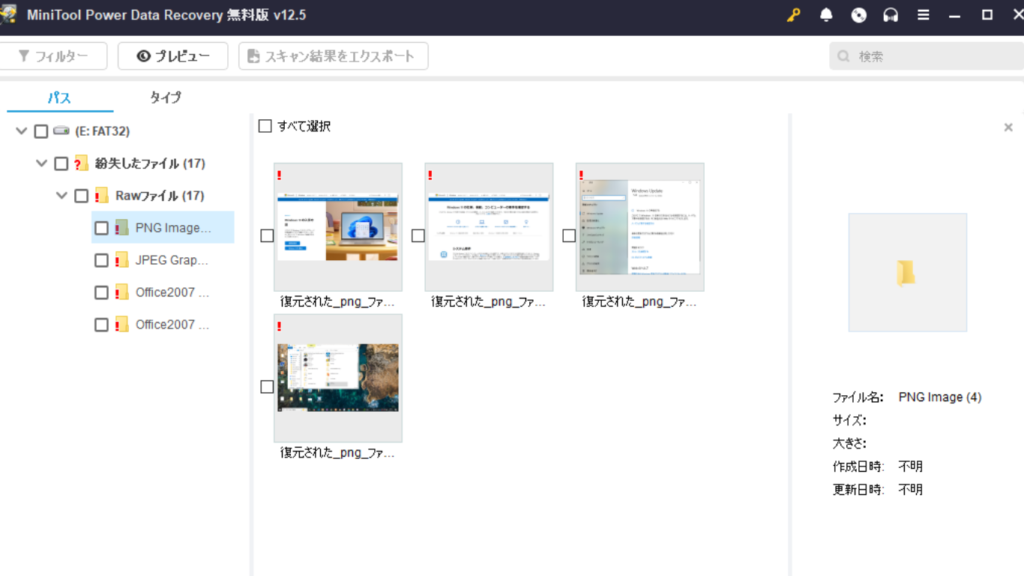The image size is (1024, 576).
Task: Click the folder icon in preview pane
Action: (906, 273)
